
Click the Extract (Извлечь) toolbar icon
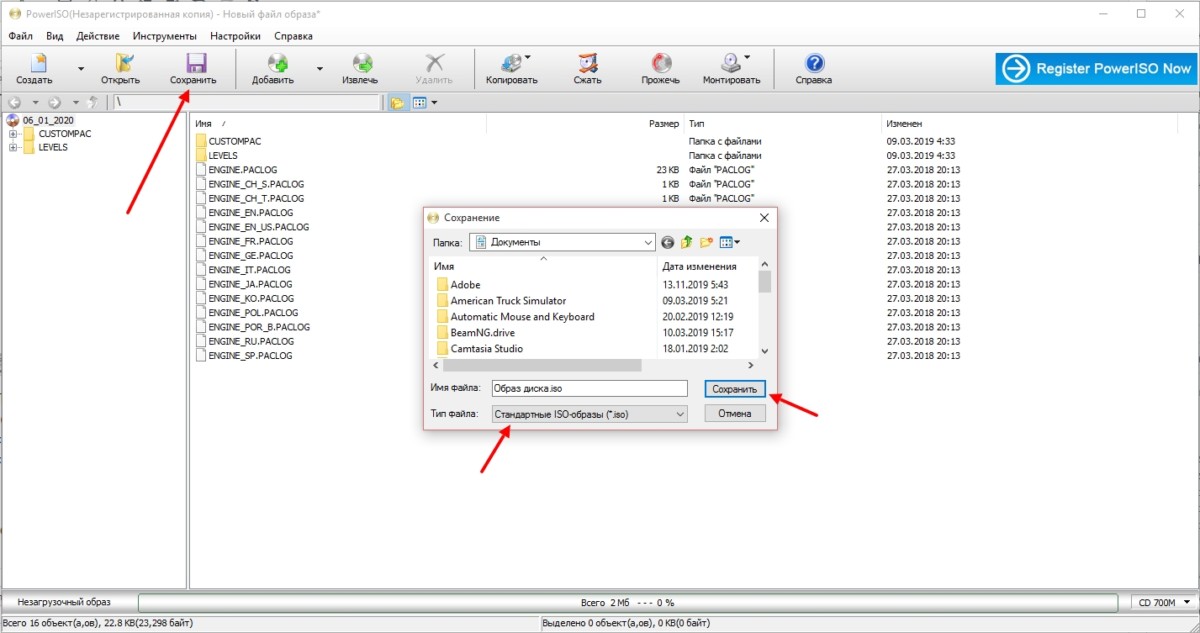(x=360, y=64)
